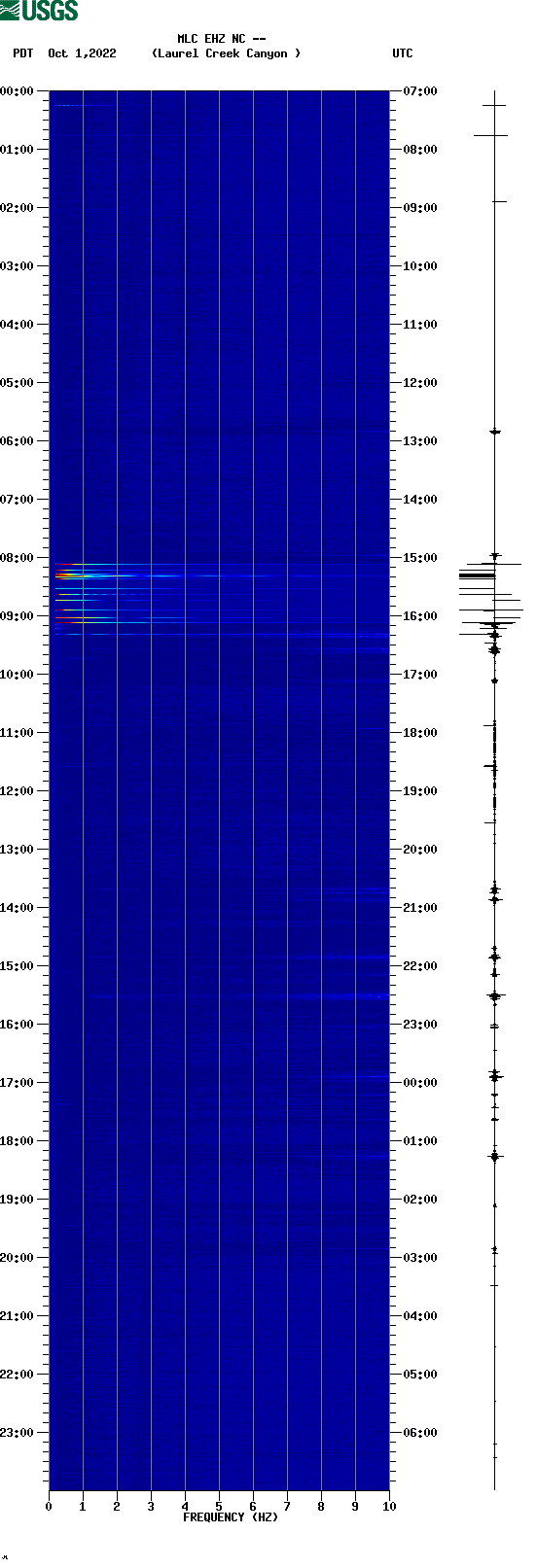This screenshot has width=537, height=1568.
Task: Click the 15:00 UTC time tick label
Action: (420, 558)
